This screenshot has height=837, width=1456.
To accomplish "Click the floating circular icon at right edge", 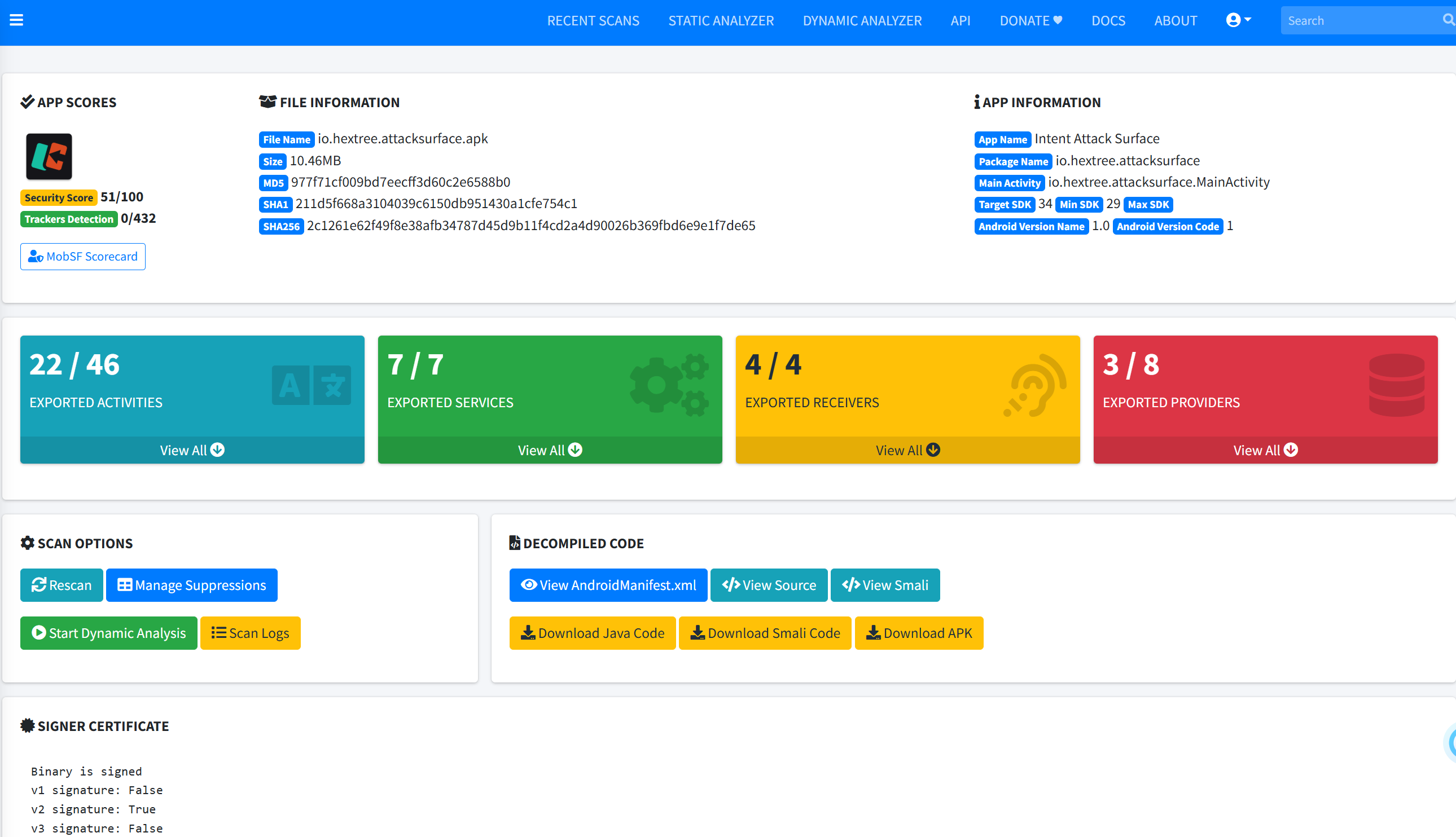I will (x=1450, y=743).
